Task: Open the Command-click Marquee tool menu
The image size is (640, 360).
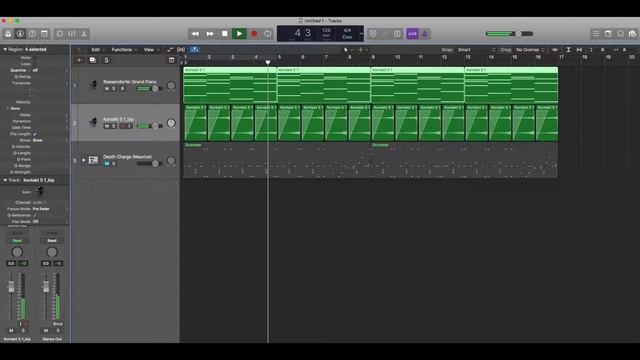Action: tap(362, 50)
